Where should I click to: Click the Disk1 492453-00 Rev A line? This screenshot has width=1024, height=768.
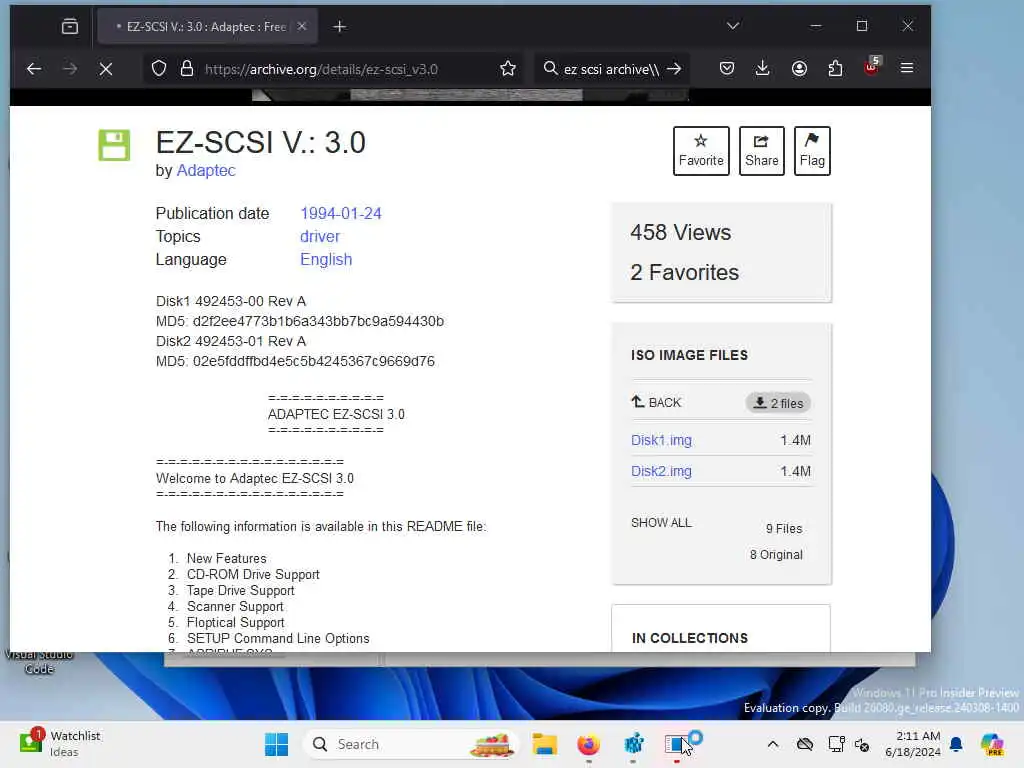click(x=231, y=301)
